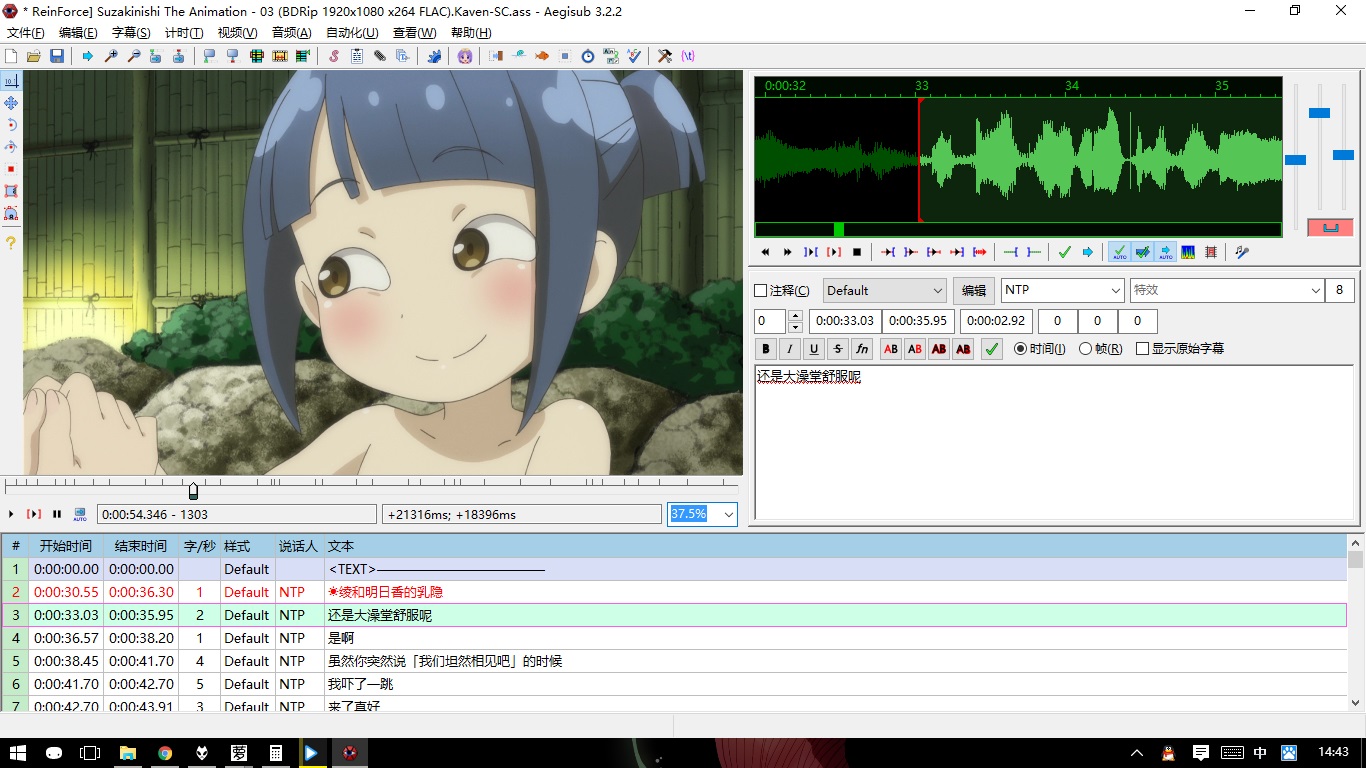Screen dimensions: 1366x768
Task: Click the audio horizontal zoom slider
Action: (1295, 160)
